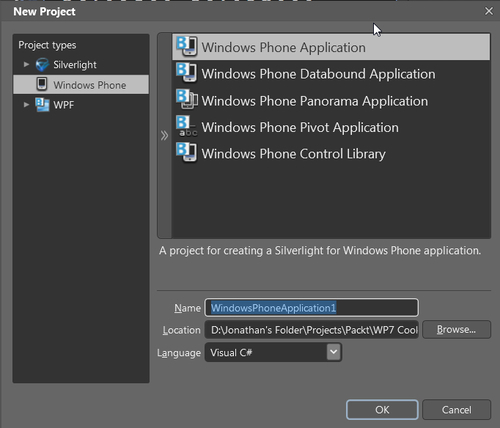The width and height of the screenshot is (500, 428).
Task: Click the Silverlight project type icon
Action: pos(42,65)
